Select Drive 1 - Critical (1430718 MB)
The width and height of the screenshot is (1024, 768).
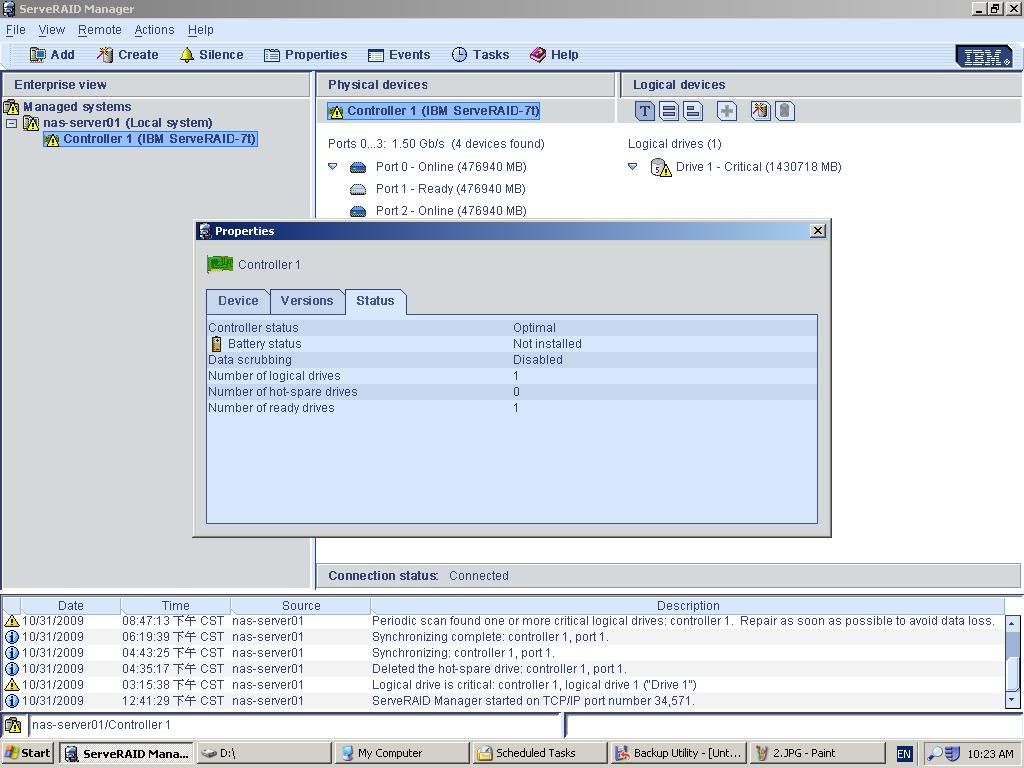click(x=758, y=167)
